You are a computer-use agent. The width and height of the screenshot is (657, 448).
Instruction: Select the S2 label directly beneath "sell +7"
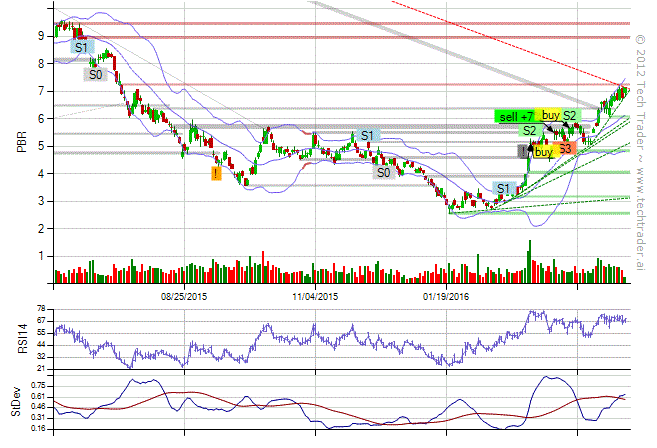(530, 130)
